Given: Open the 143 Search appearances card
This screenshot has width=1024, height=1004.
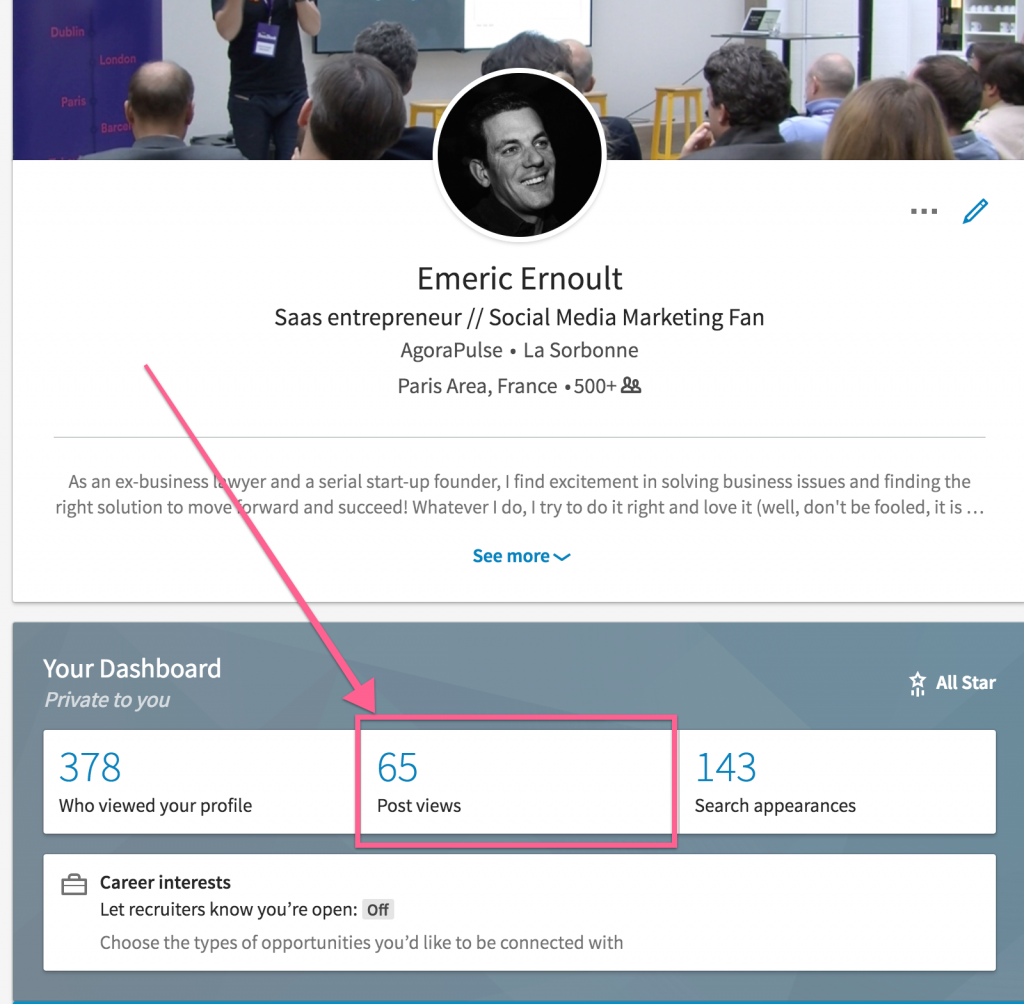Looking at the screenshot, I should pyautogui.click(x=840, y=781).
